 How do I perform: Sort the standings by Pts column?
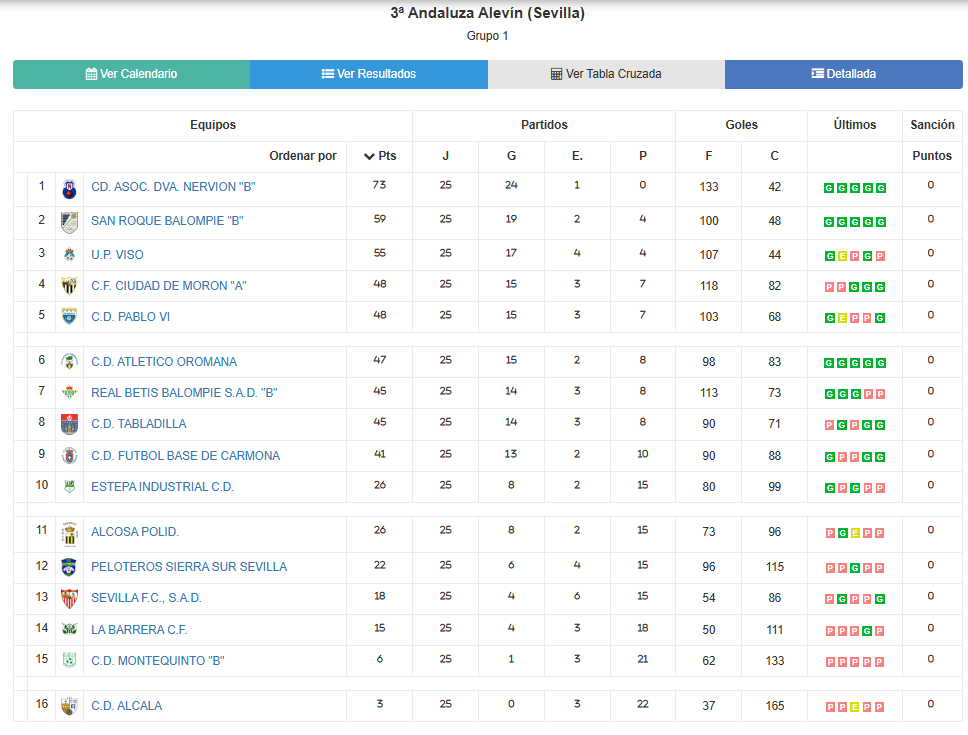(x=380, y=156)
